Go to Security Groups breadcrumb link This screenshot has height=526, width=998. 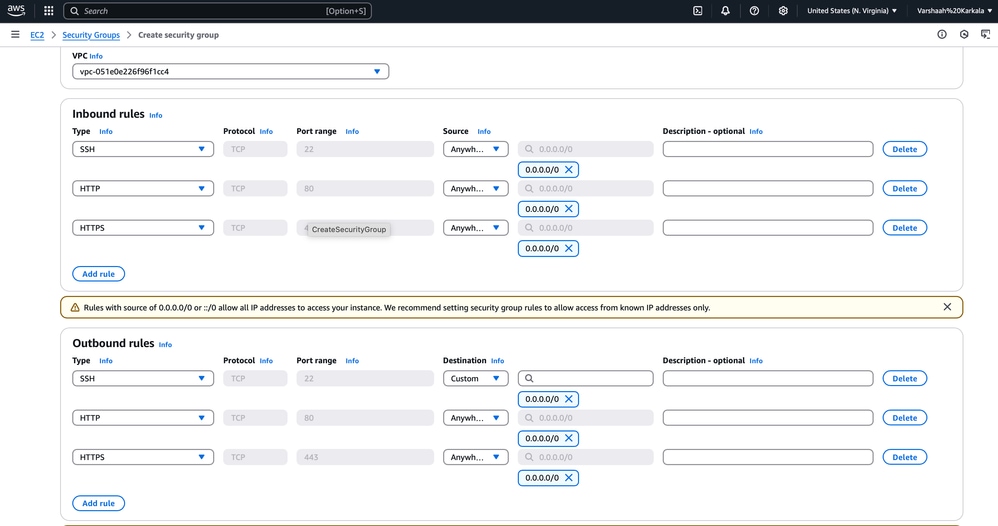(x=91, y=35)
